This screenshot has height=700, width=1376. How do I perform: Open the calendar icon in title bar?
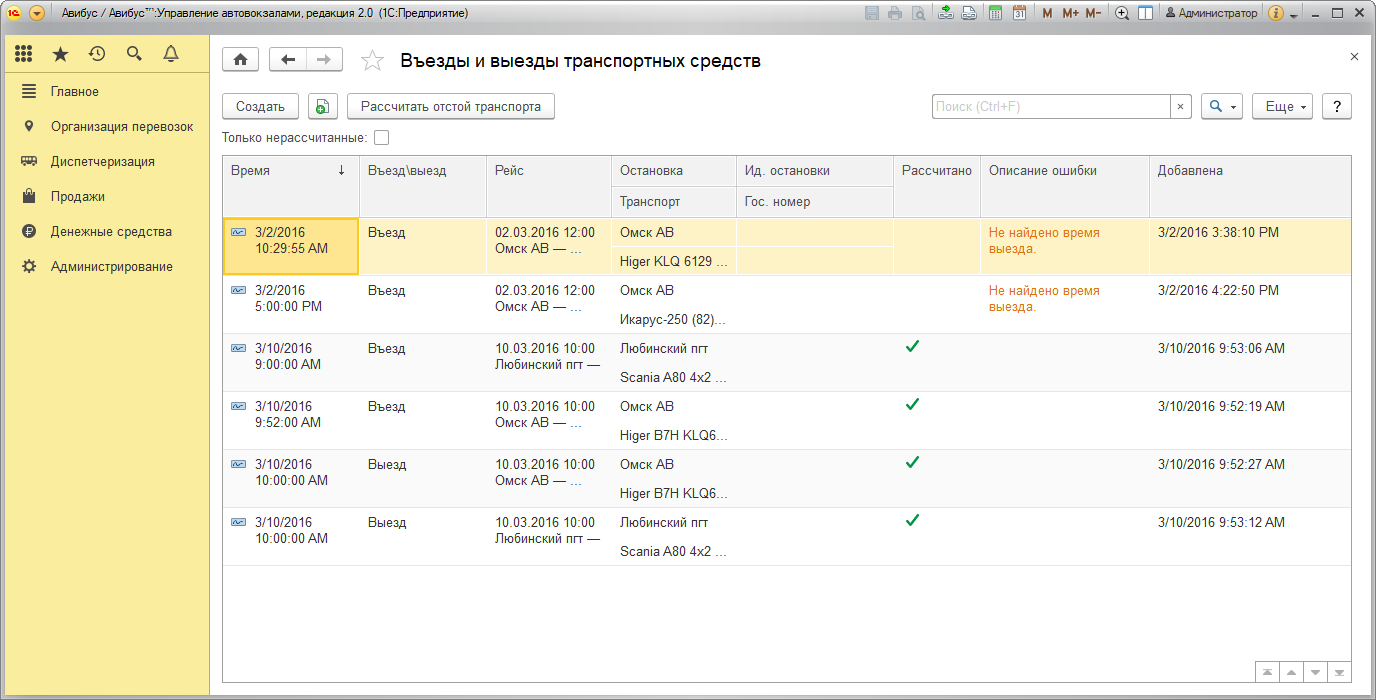(1019, 13)
